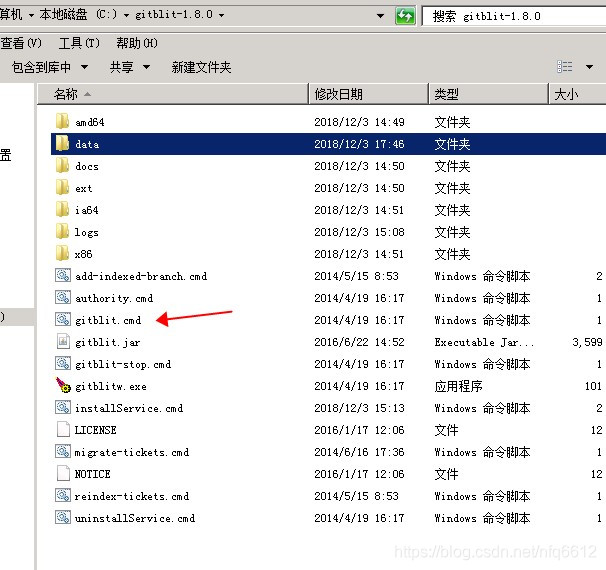Image resolution: width=606 pixels, height=570 pixels.
Task: Click the gitblit-1.8.0 breadcrumb segment
Action: (174, 15)
